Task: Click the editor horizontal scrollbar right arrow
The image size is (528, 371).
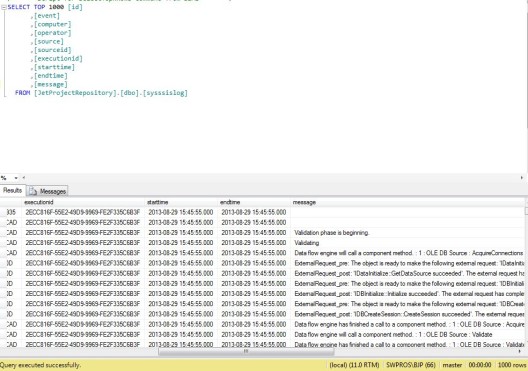Action: (x=522, y=178)
